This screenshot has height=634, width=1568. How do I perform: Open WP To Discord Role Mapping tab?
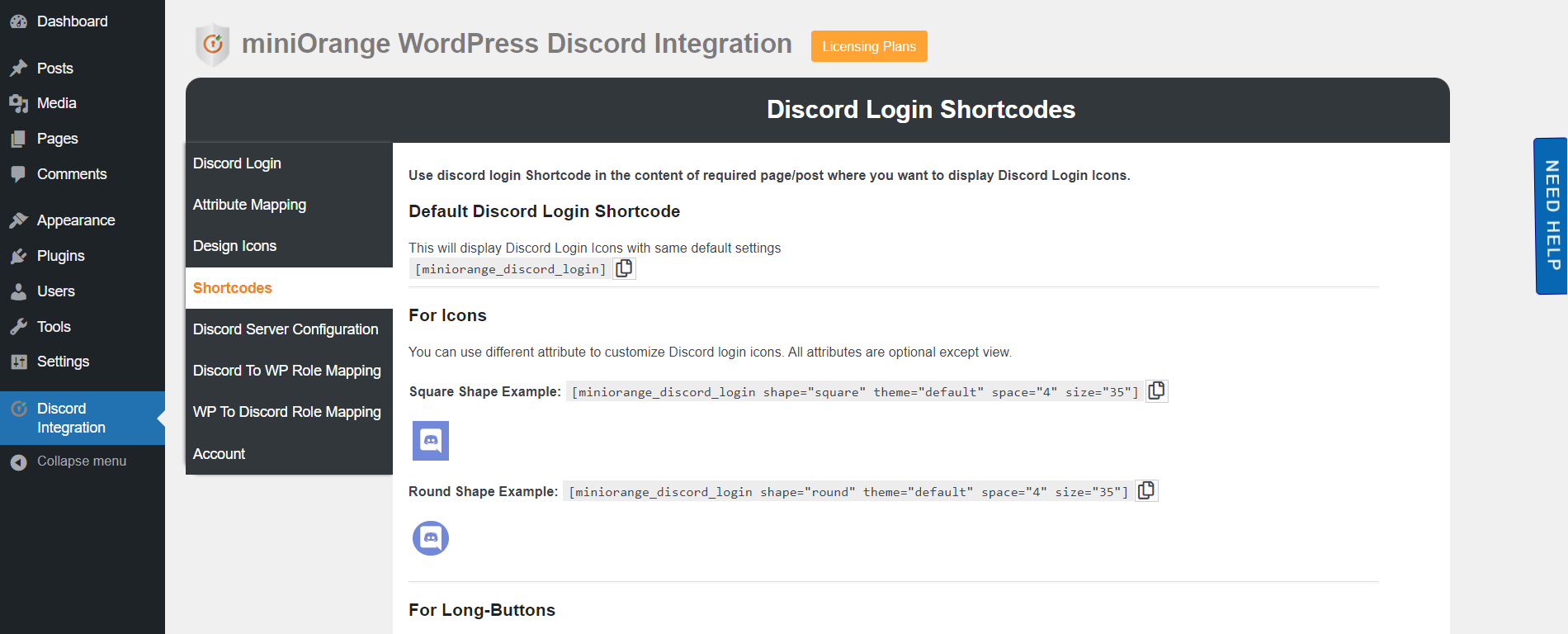point(289,412)
